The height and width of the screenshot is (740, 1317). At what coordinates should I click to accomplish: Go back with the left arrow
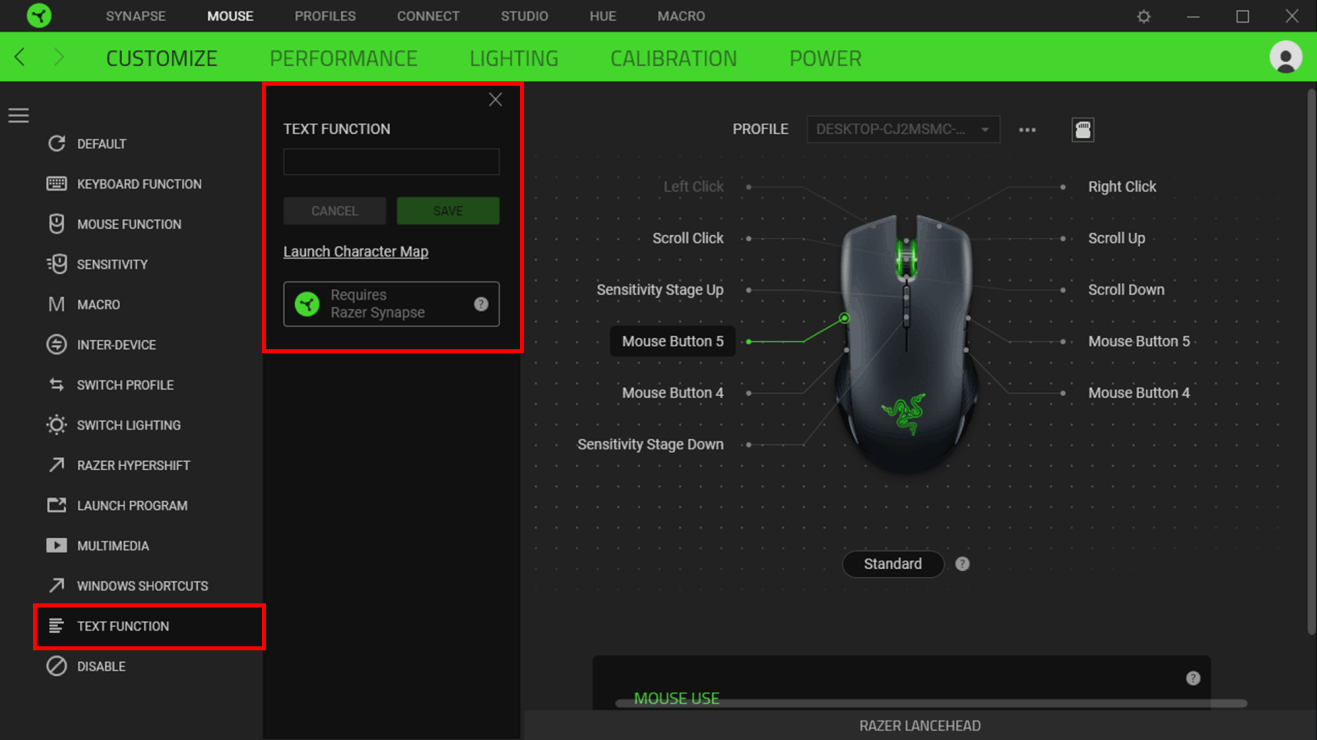click(x=20, y=57)
